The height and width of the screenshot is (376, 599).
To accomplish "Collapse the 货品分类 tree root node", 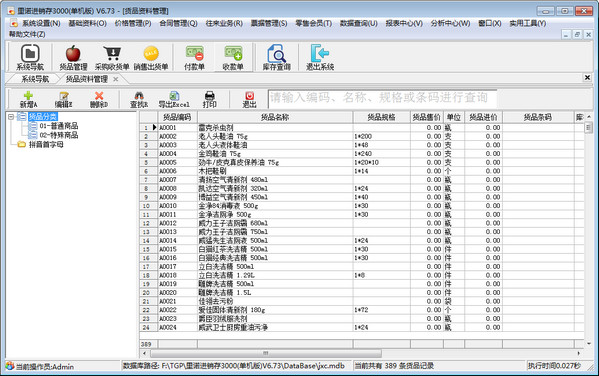I will tap(11, 117).
